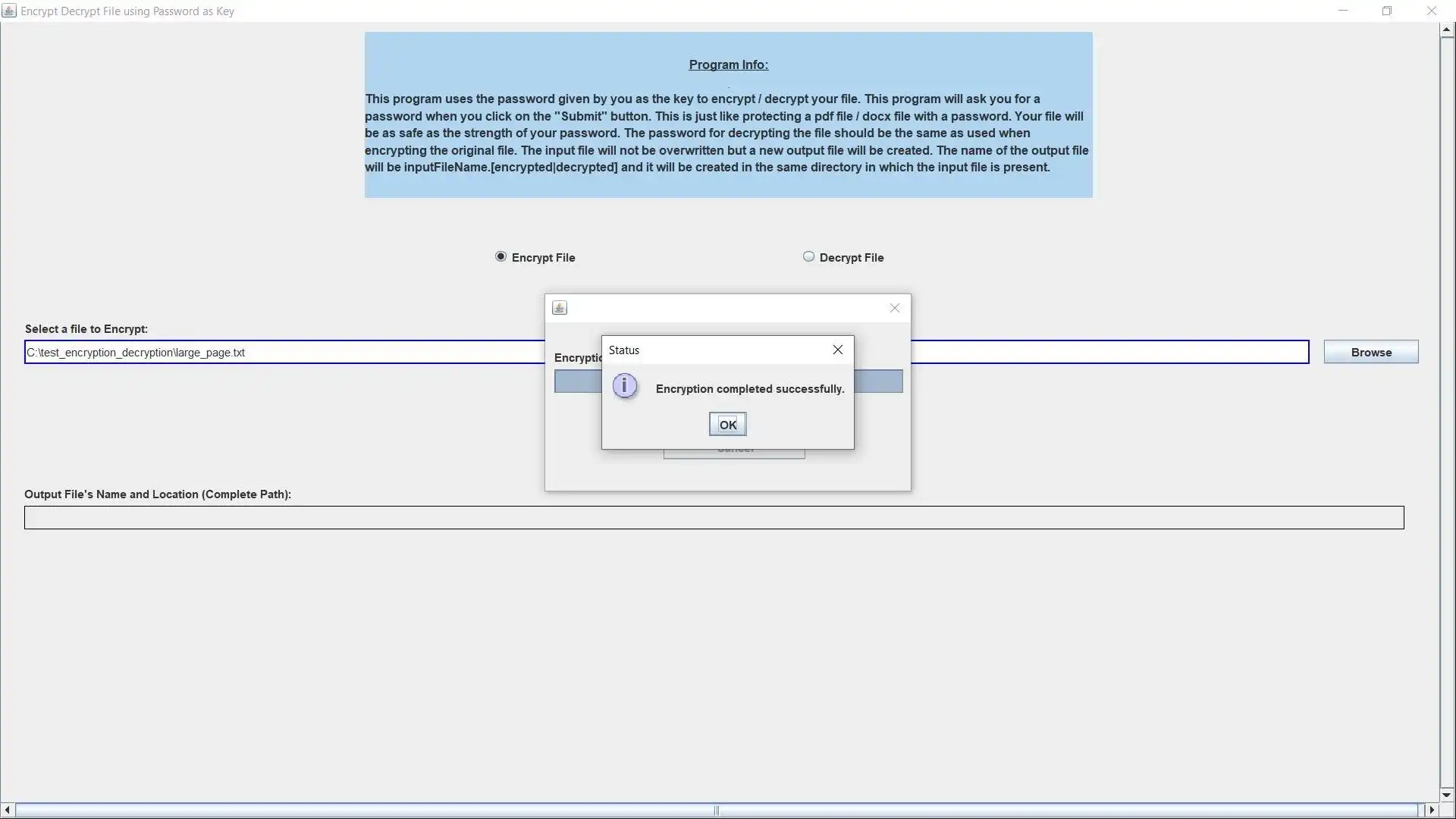
Task: Click the maximize window button
Action: (x=1388, y=10)
